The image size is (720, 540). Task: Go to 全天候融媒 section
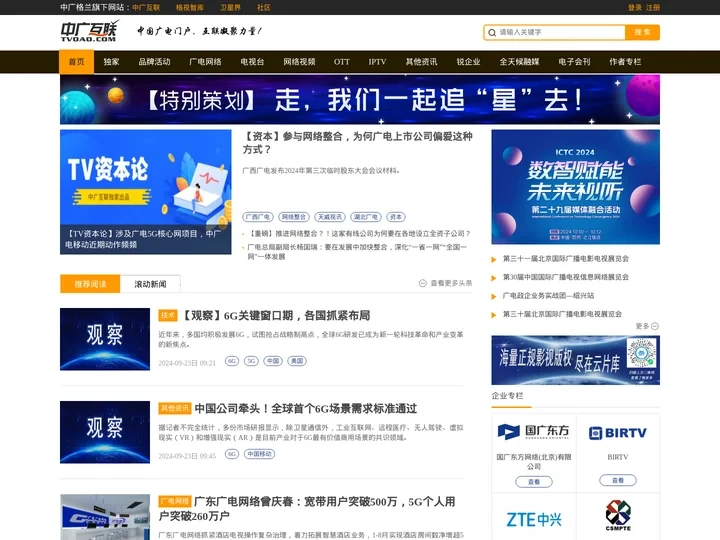pyautogui.click(x=519, y=62)
